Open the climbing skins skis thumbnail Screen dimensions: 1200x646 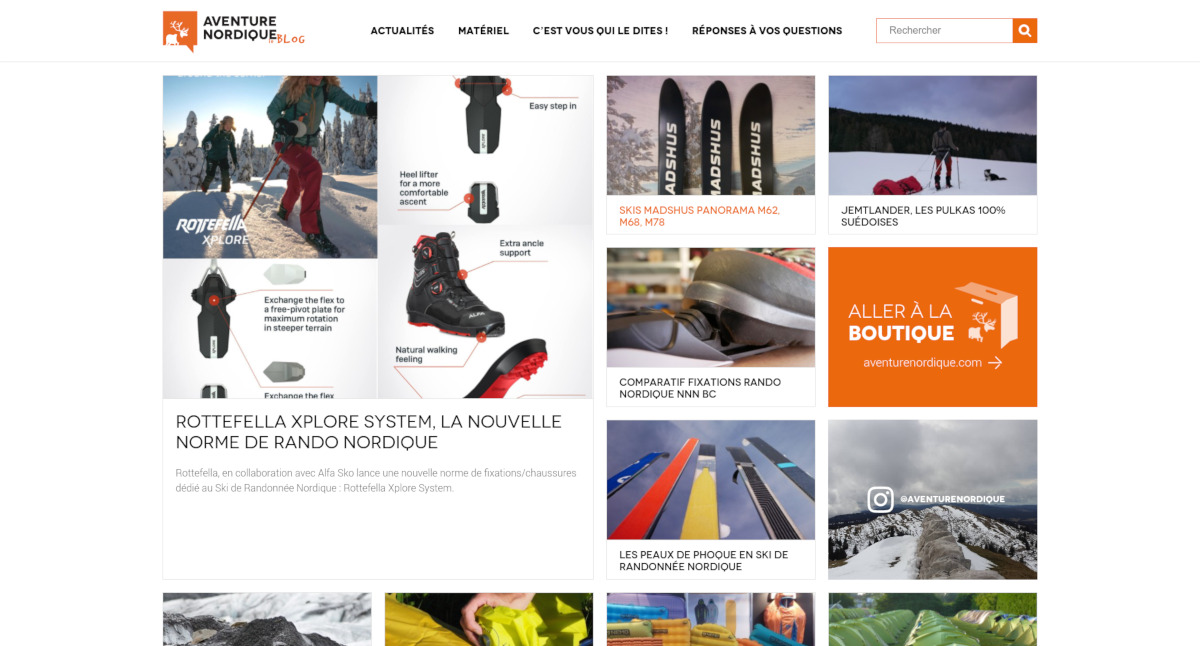pos(711,480)
